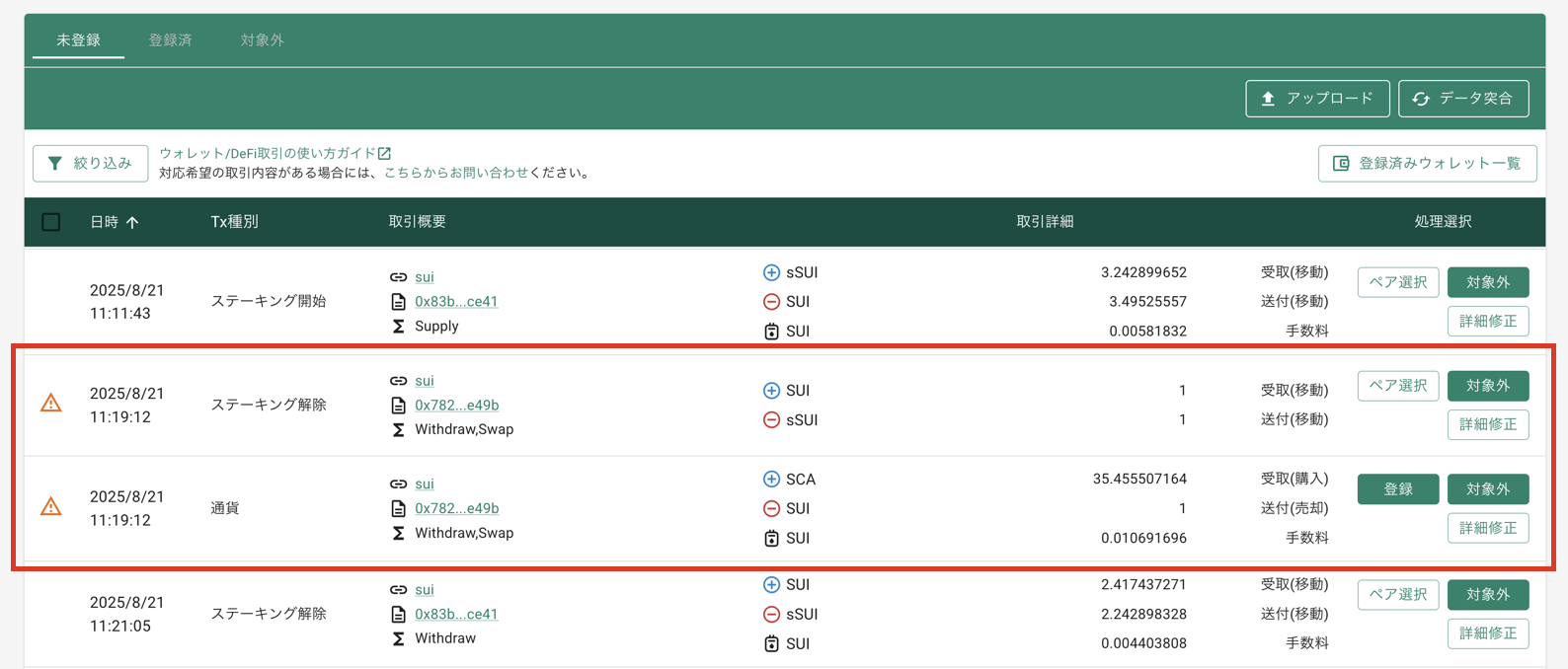Click fee icon beside SUI 0.010691696
The image size is (1568, 669).
click(771, 539)
